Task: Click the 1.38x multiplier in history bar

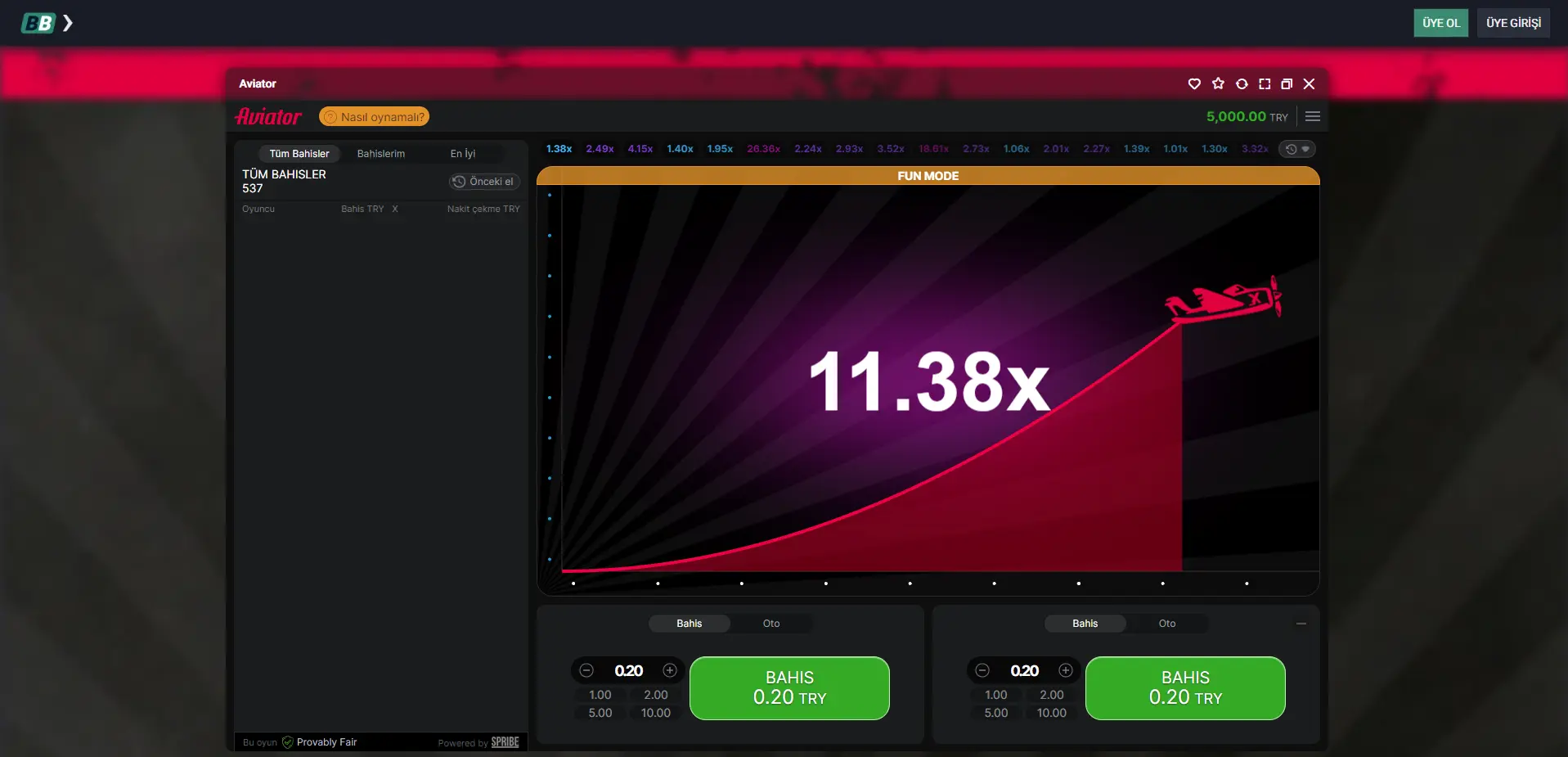Action: point(559,149)
